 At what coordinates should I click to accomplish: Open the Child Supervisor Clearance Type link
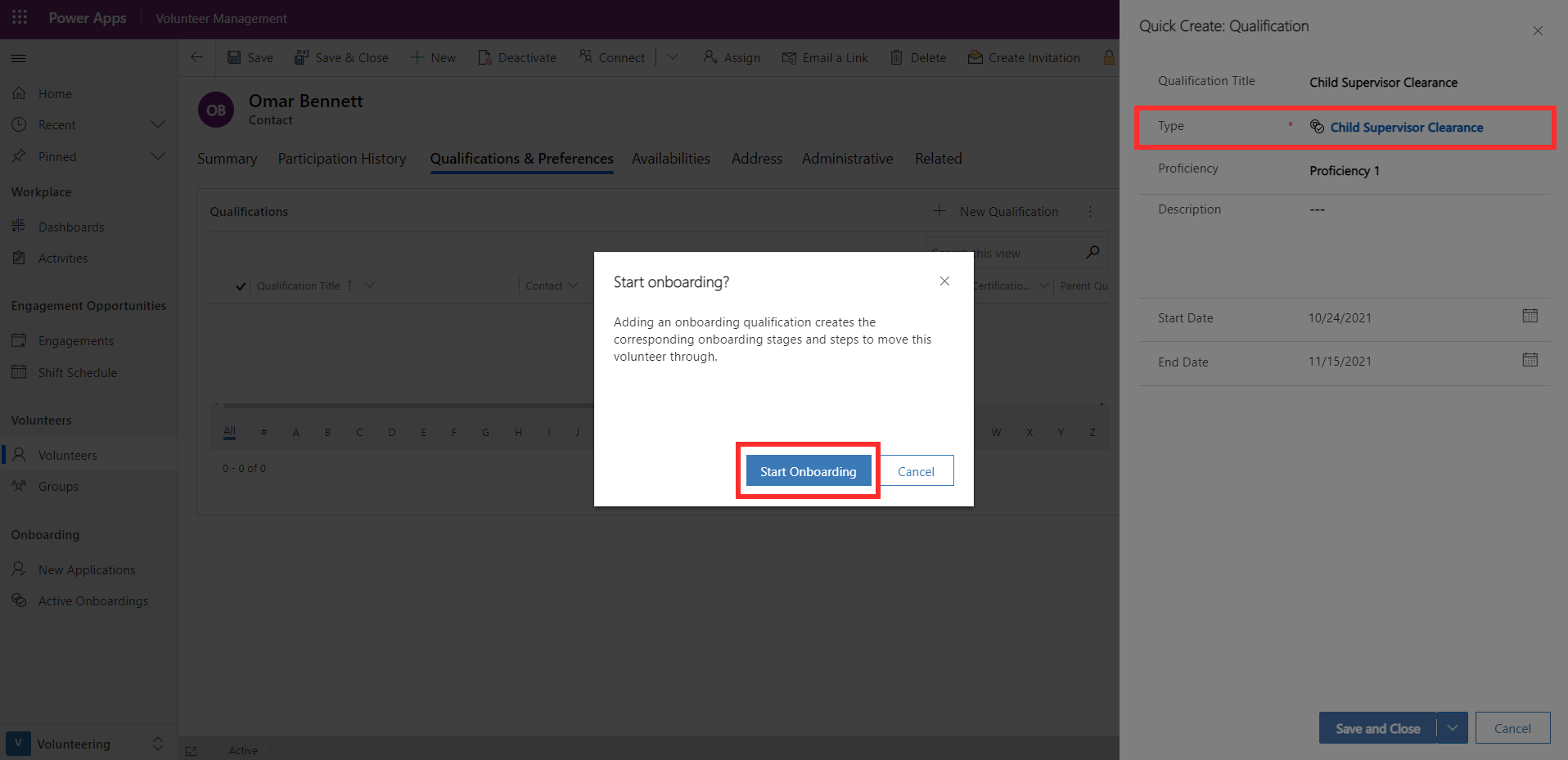coord(1406,128)
